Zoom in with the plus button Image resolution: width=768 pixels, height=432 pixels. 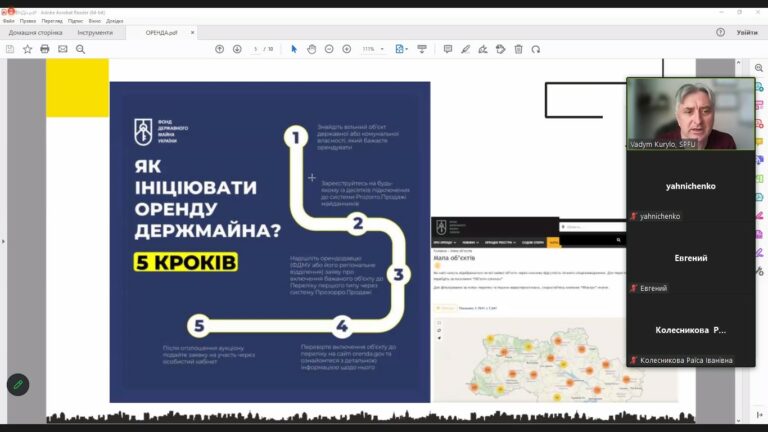(346, 49)
